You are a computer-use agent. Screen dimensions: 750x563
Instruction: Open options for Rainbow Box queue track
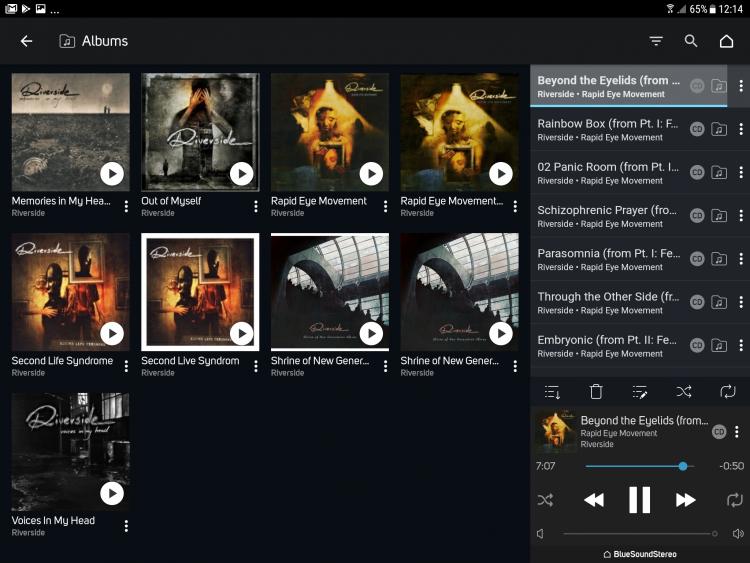[741, 129]
